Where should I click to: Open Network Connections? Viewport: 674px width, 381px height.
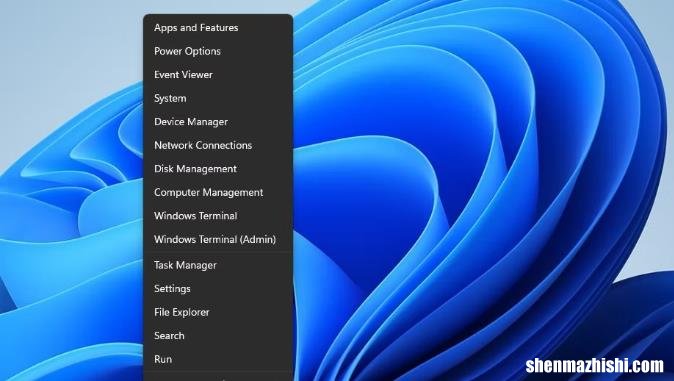pos(218,145)
